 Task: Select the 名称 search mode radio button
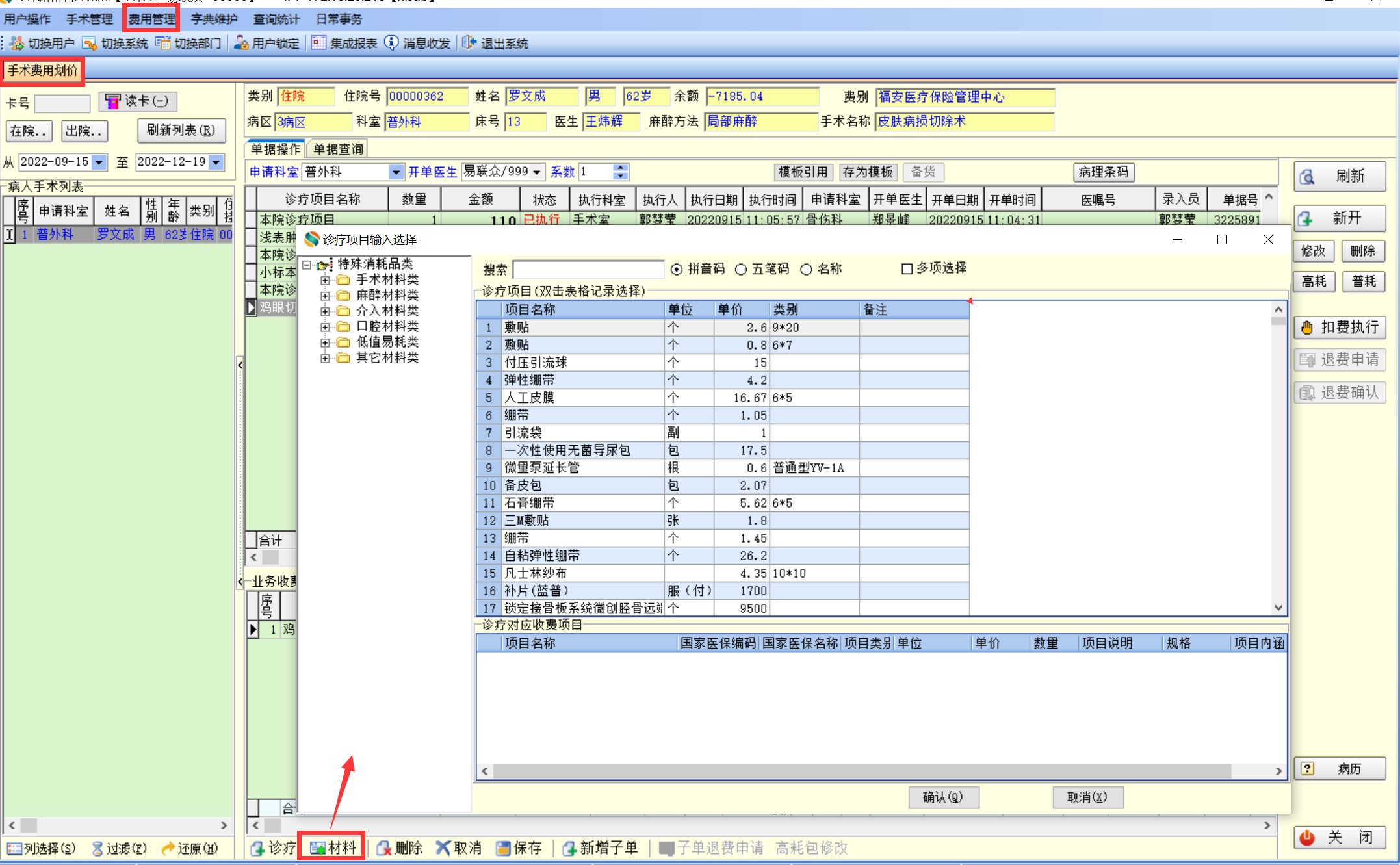coord(807,269)
